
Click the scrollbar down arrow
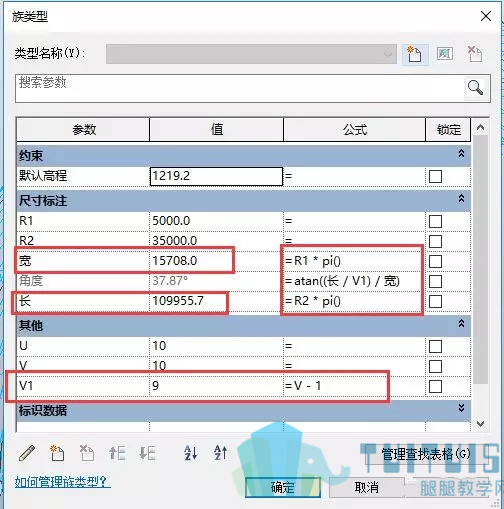coord(480,424)
